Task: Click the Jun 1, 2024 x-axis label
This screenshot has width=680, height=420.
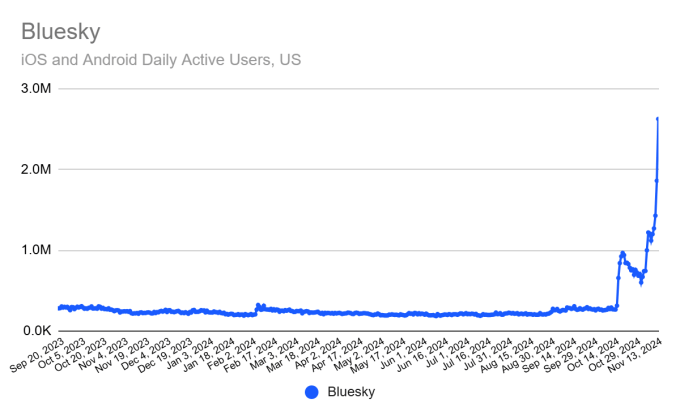Action: pyautogui.click(x=402, y=352)
